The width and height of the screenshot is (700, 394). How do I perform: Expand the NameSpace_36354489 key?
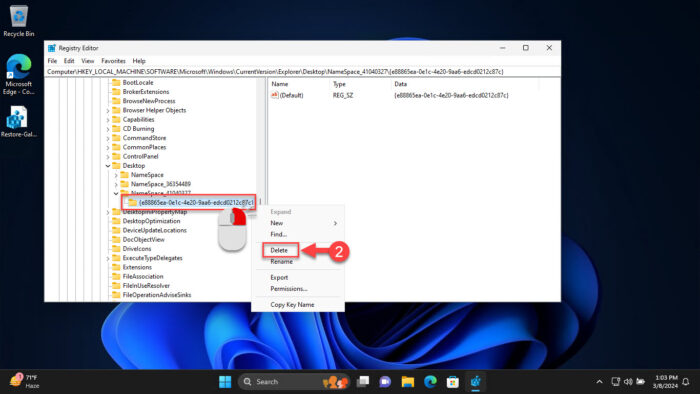(x=116, y=184)
